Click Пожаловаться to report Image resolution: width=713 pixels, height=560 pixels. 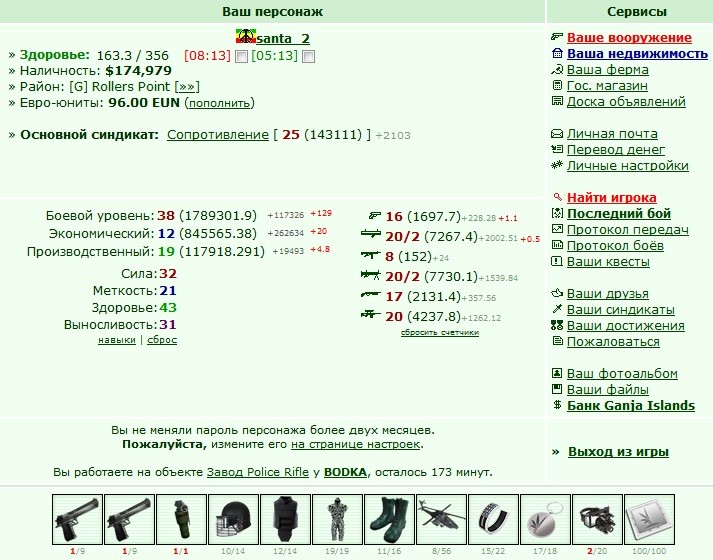click(613, 341)
